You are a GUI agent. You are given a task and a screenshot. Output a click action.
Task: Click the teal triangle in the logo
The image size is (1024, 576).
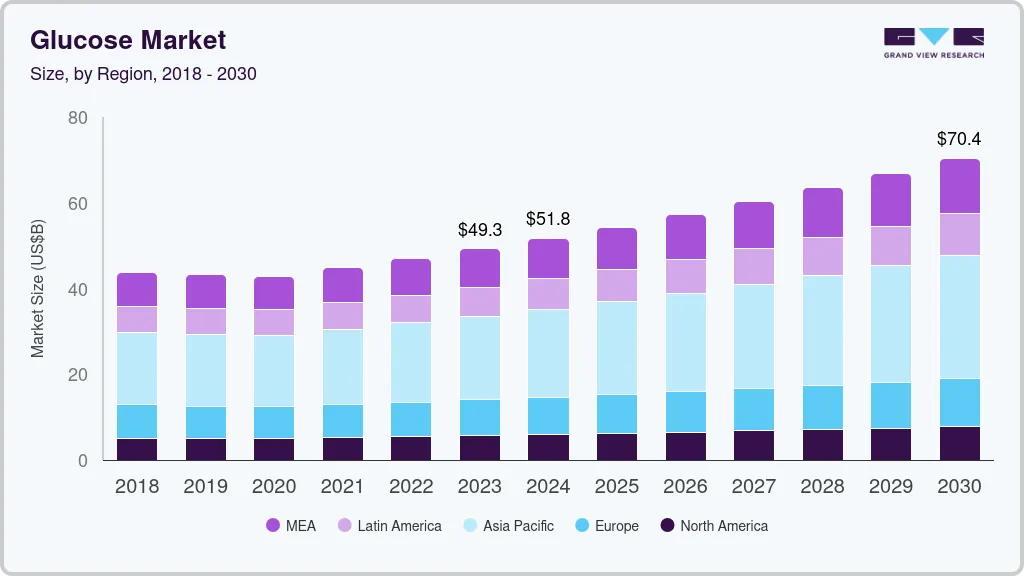point(934,36)
